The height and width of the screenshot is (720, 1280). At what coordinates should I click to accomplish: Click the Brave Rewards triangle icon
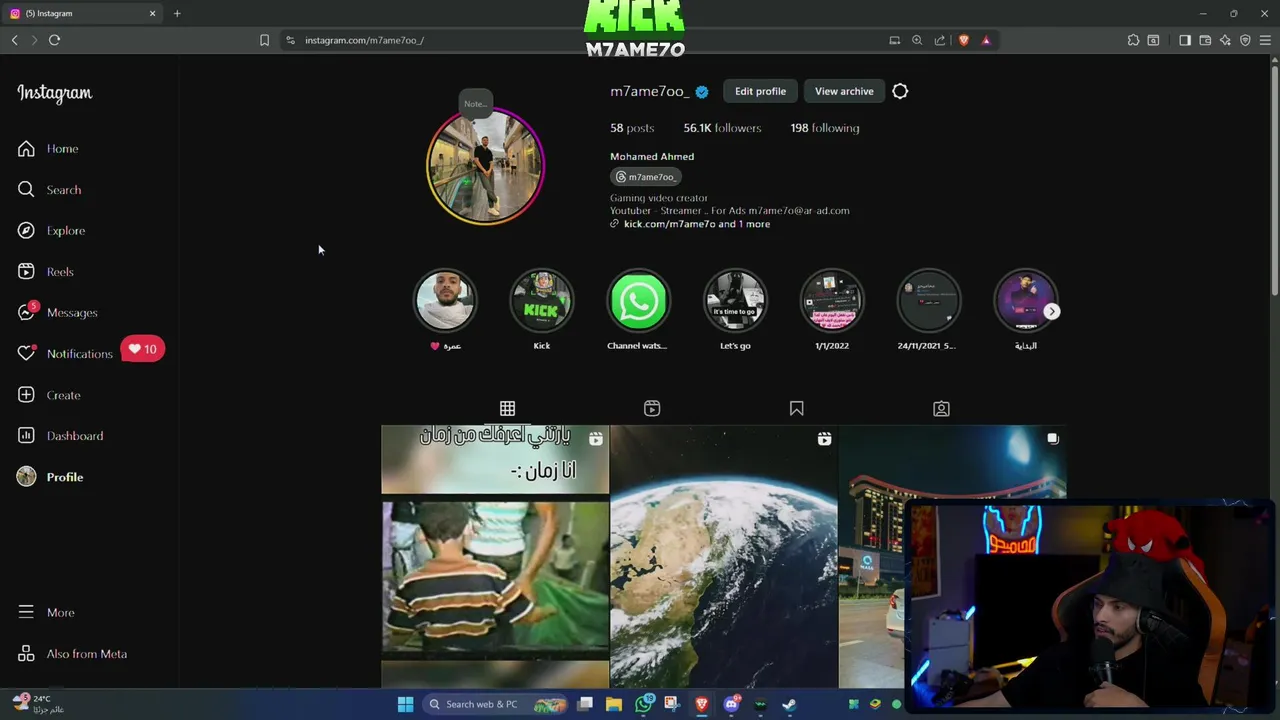coord(986,40)
